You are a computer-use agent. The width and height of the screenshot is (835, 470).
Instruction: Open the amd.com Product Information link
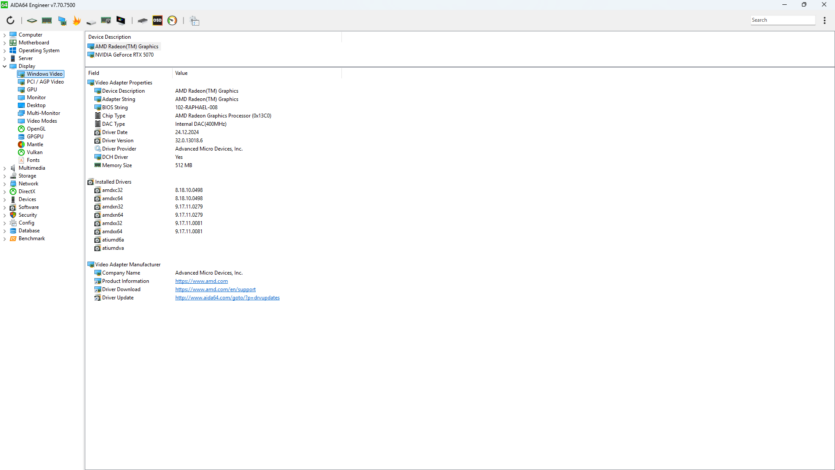click(x=201, y=281)
